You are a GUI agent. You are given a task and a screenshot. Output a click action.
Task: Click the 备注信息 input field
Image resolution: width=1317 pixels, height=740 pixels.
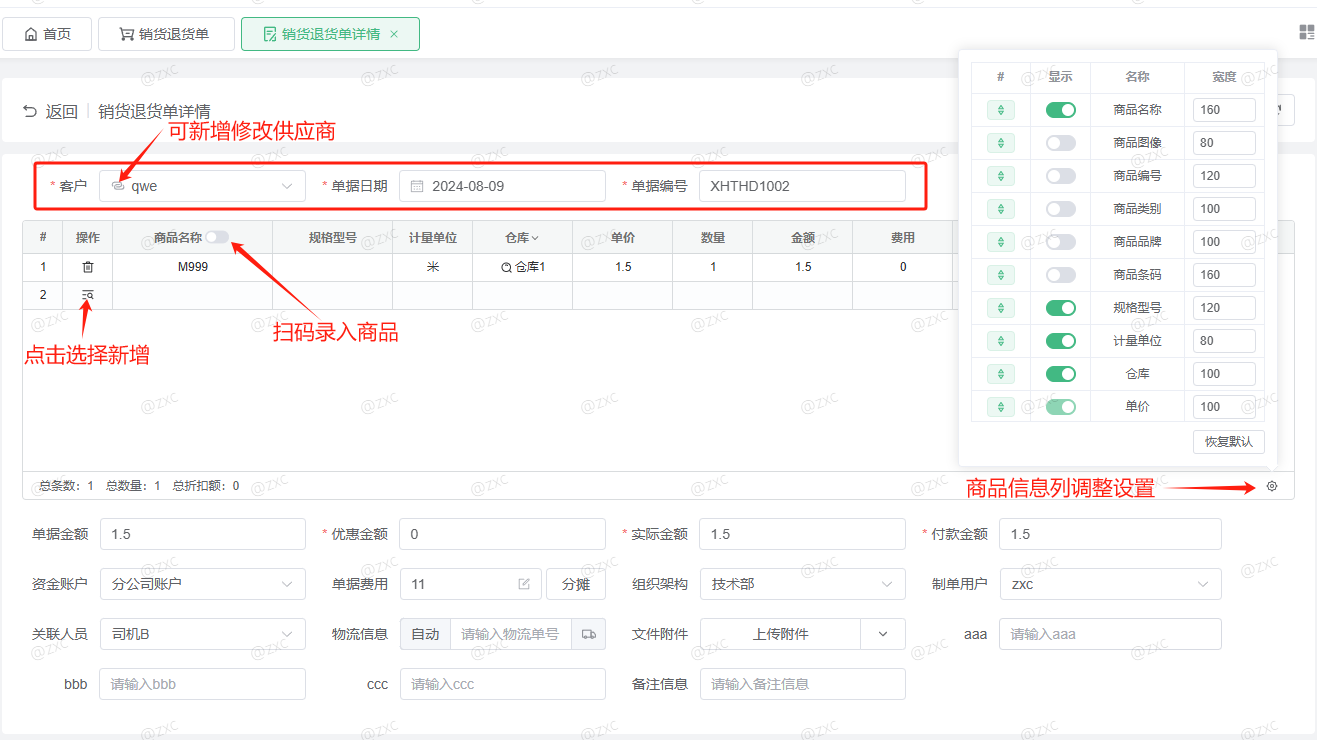[802, 684]
